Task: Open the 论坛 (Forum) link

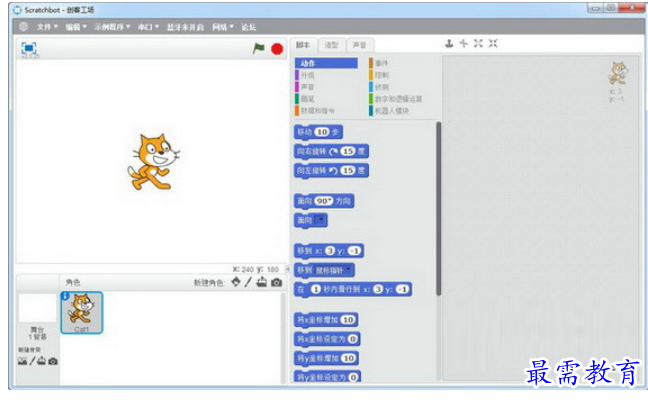Action: (248, 27)
